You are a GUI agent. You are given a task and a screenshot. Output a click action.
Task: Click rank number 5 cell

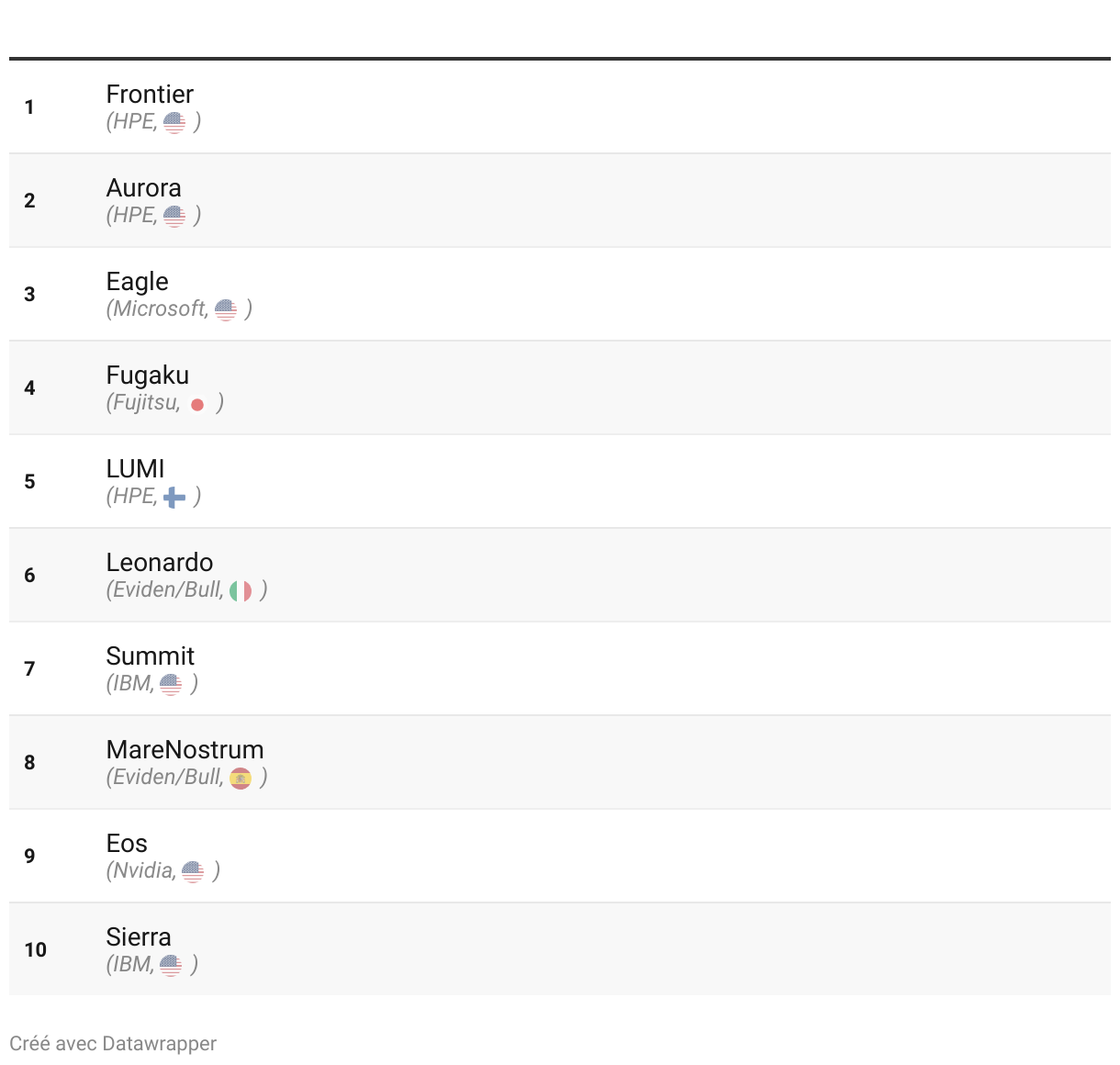pyautogui.click(x=29, y=481)
